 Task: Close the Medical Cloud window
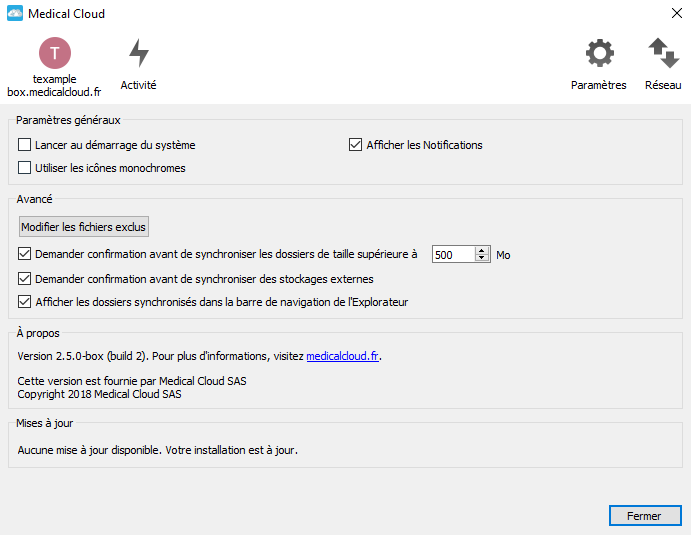677,13
